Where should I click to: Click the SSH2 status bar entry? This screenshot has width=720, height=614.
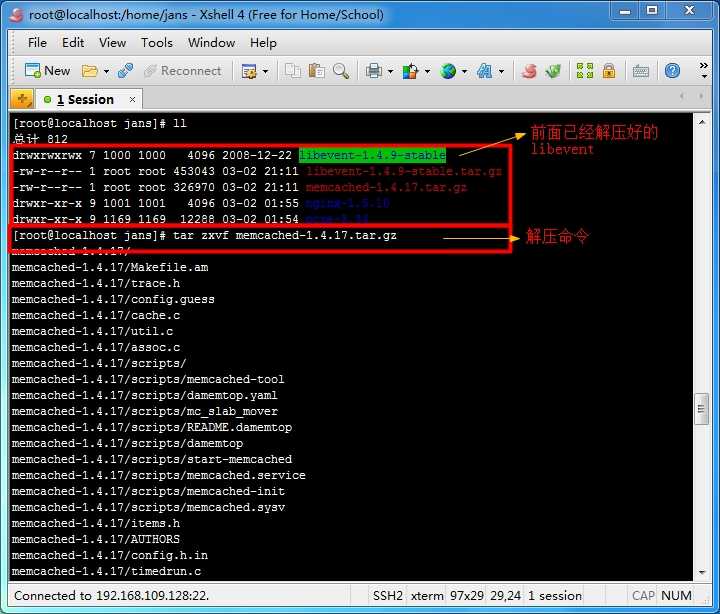[x=388, y=596]
